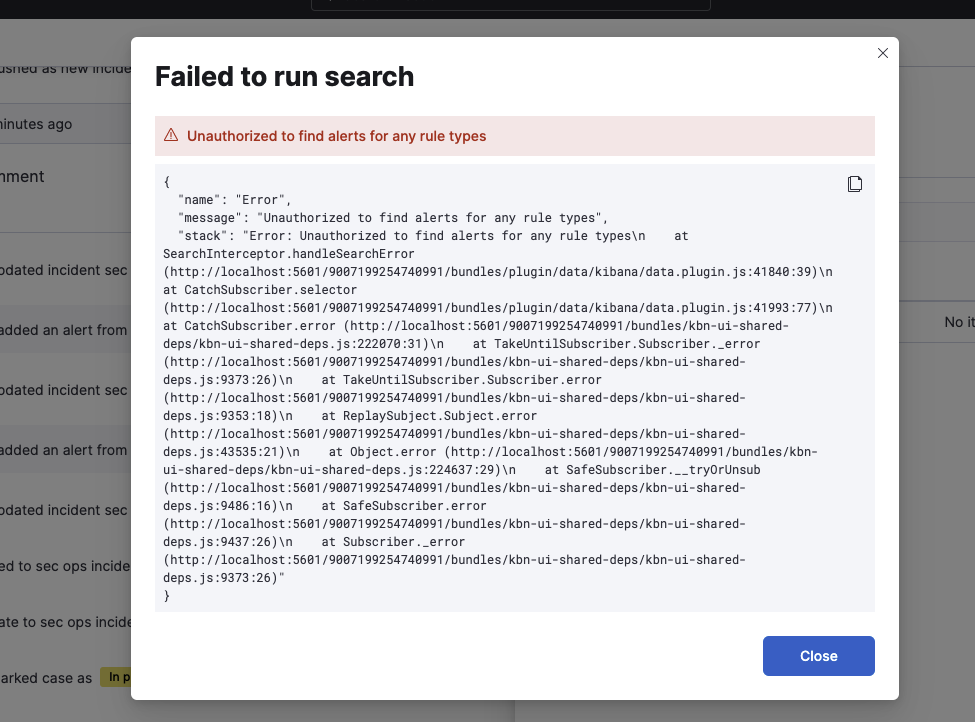Click the 'No it' text right of the modal
The width and height of the screenshot is (975, 722).
pyautogui.click(x=959, y=322)
